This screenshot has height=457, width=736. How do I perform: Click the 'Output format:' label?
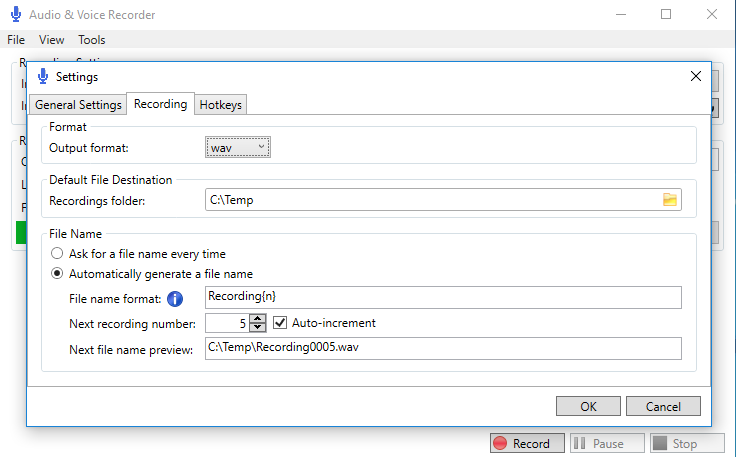click(x=89, y=148)
